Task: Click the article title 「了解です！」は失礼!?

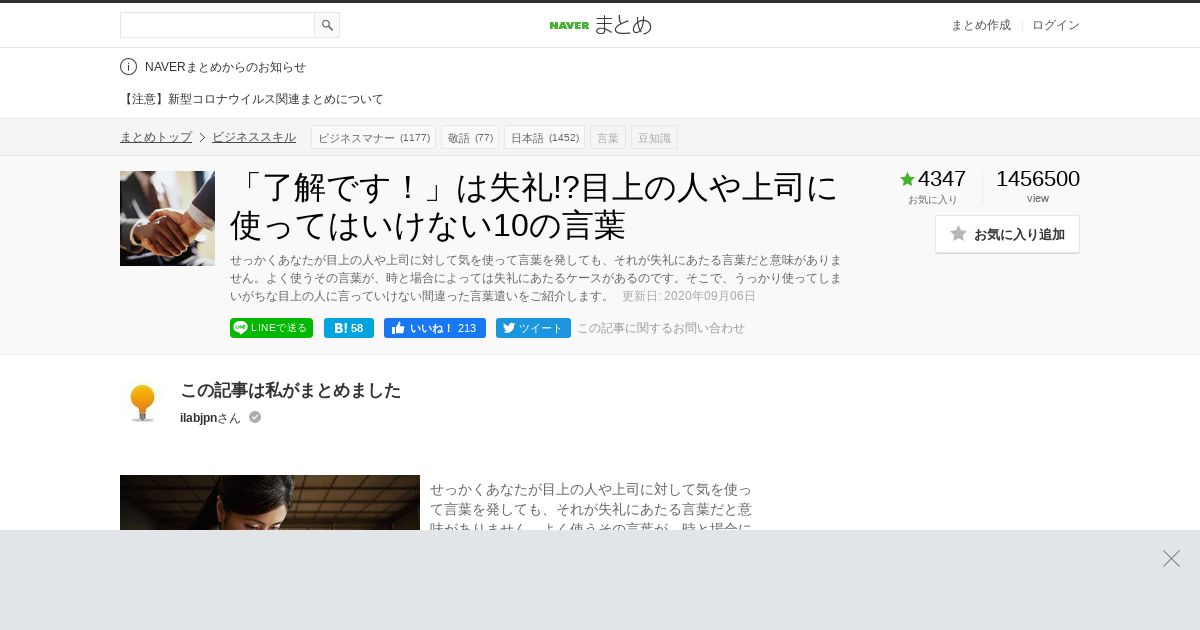Action: pos(534,206)
